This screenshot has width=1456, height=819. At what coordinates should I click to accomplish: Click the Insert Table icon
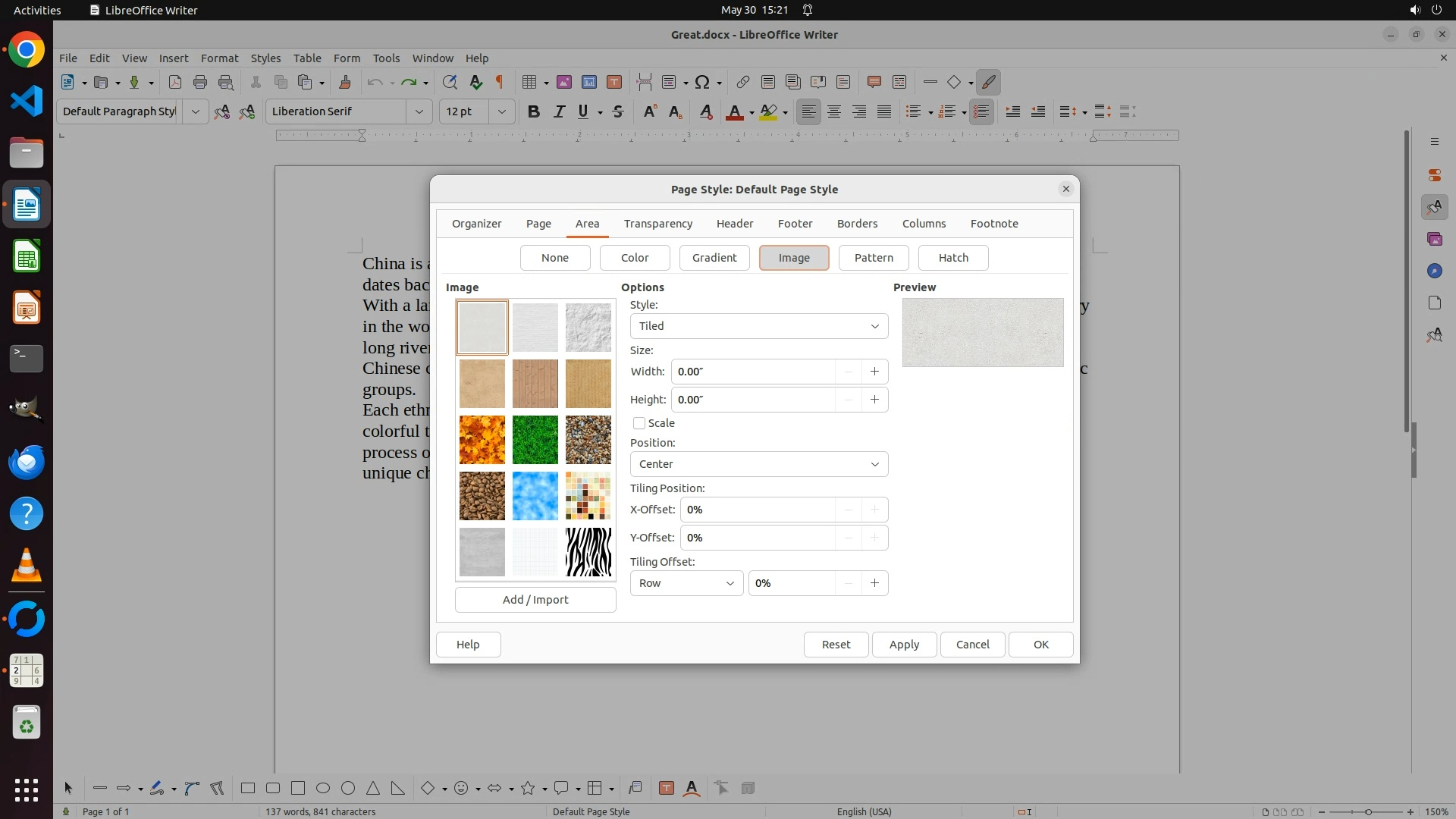[x=529, y=82]
